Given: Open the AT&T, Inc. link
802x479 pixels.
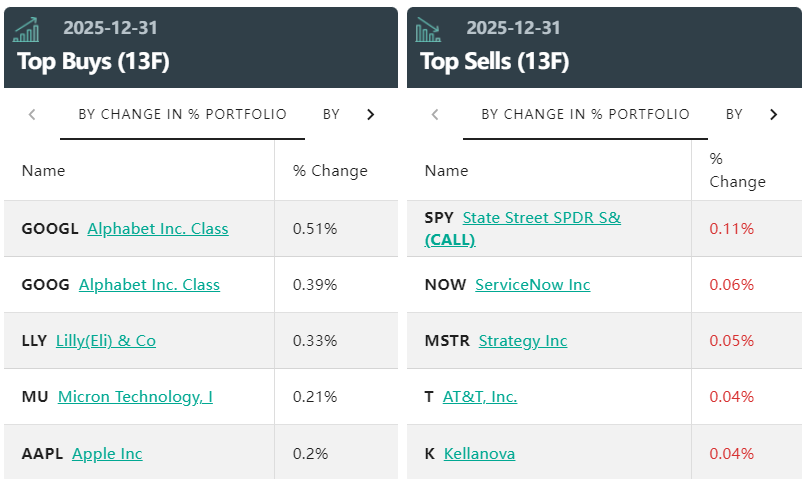Looking at the screenshot, I should pyautogui.click(x=479, y=396).
